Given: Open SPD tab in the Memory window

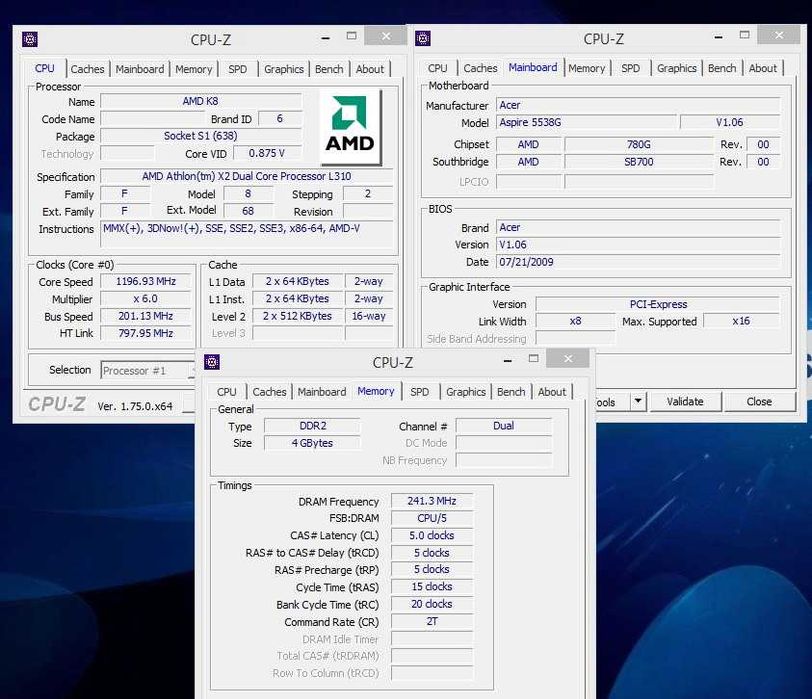Looking at the screenshot, I should pyautogui.click(x=419, y=391).
